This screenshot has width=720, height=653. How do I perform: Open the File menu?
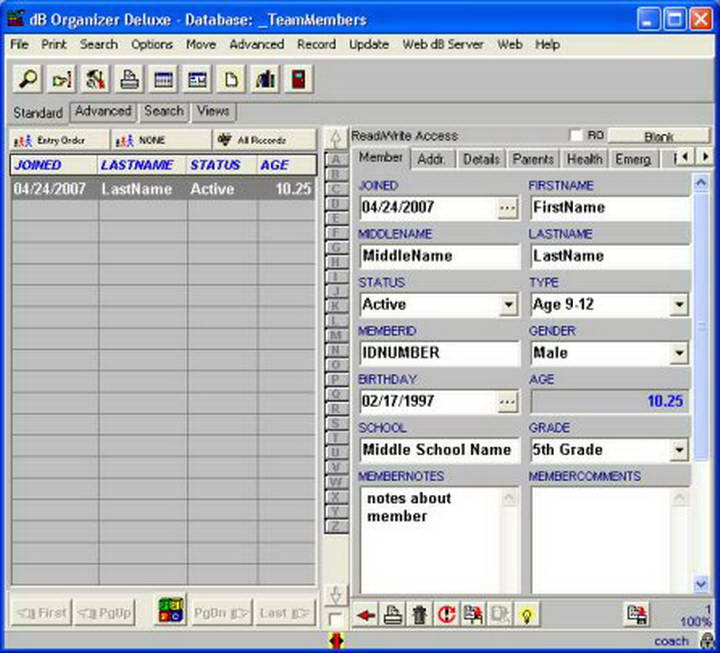19,45
